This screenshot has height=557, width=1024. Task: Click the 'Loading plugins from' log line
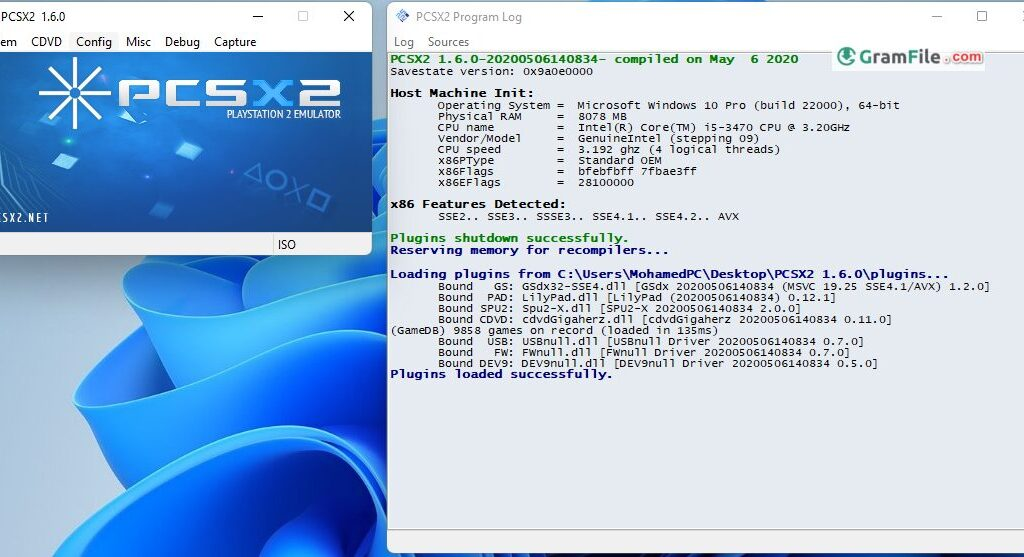(669, 274)
